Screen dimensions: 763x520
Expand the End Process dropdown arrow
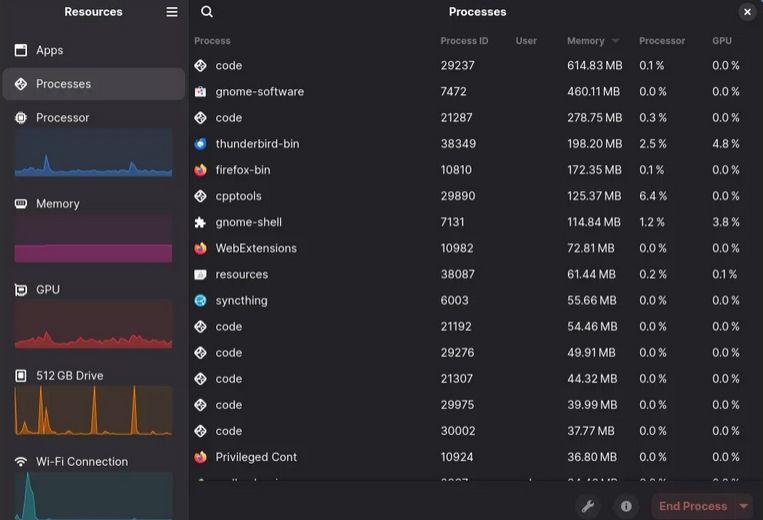click(744, 506)
